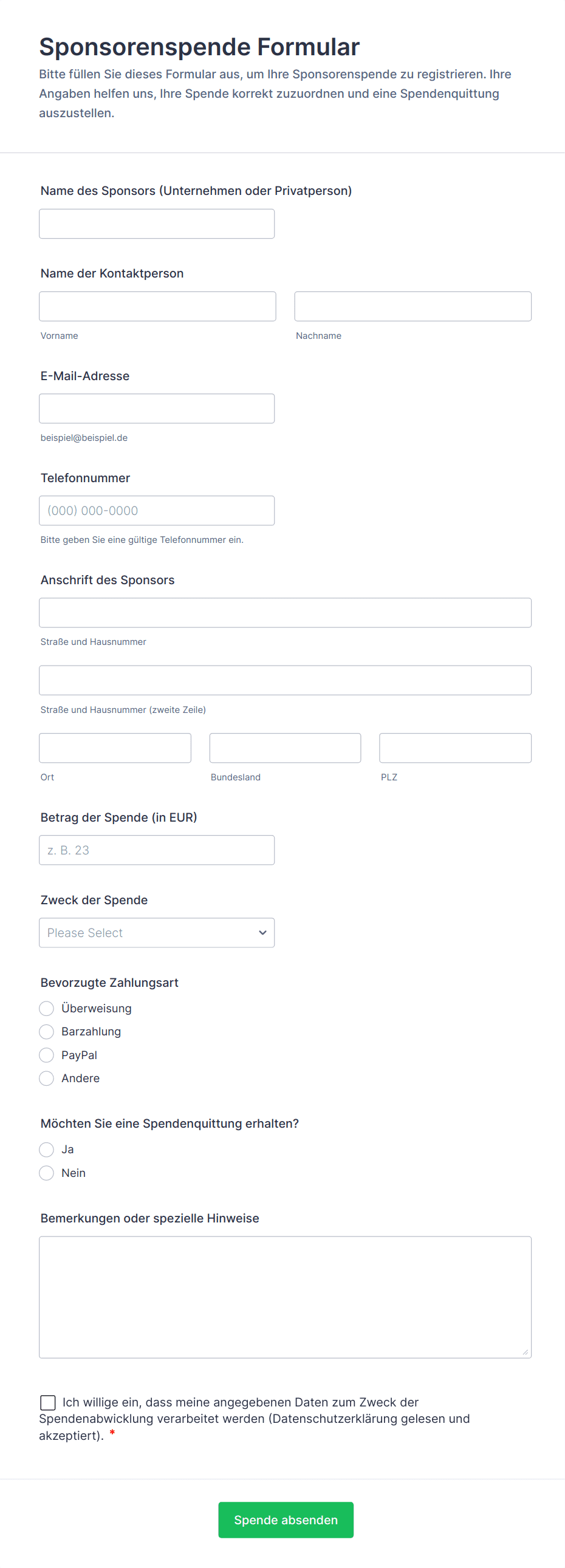Viewport: 565px width, 1568px height.
Task: Click the Spende absenden button
Action: click(x=286, y=1520)
